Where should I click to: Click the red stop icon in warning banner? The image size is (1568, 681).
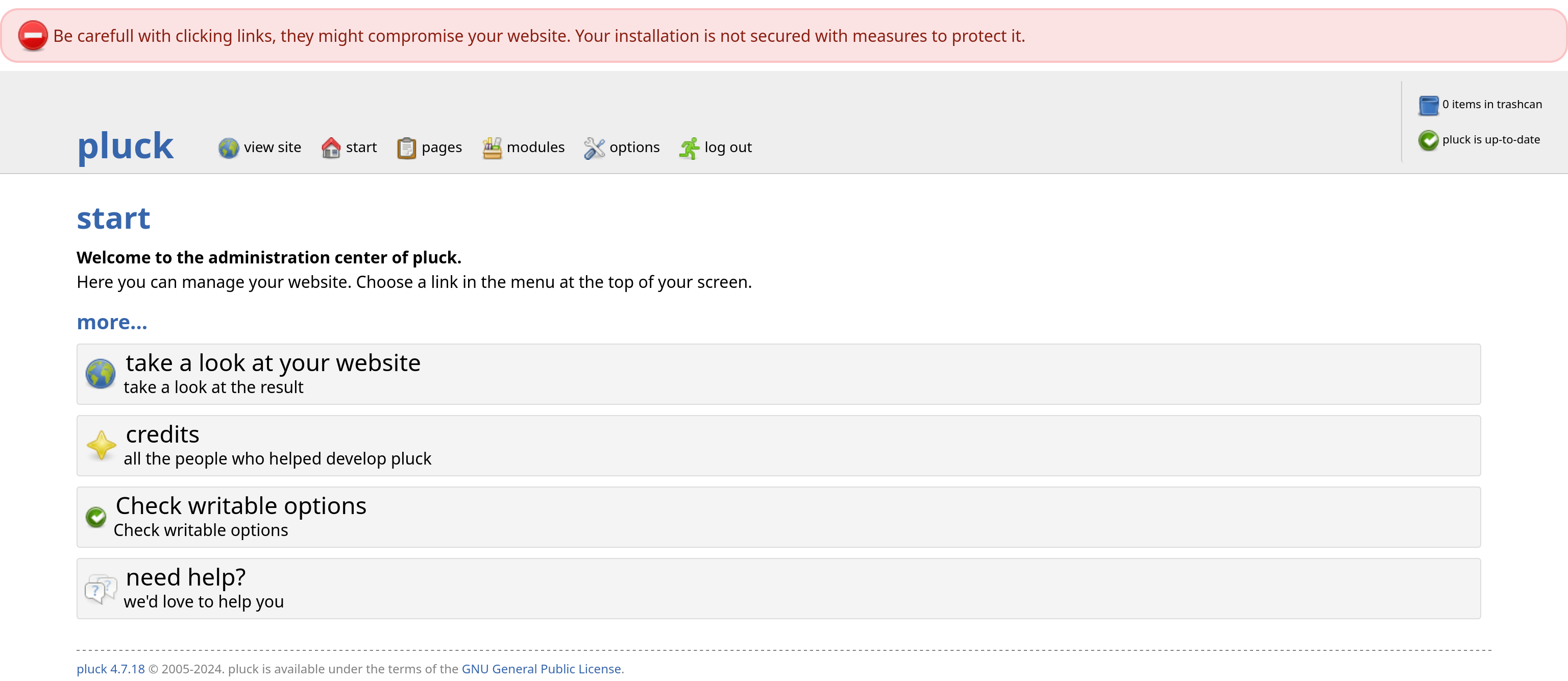33,35
